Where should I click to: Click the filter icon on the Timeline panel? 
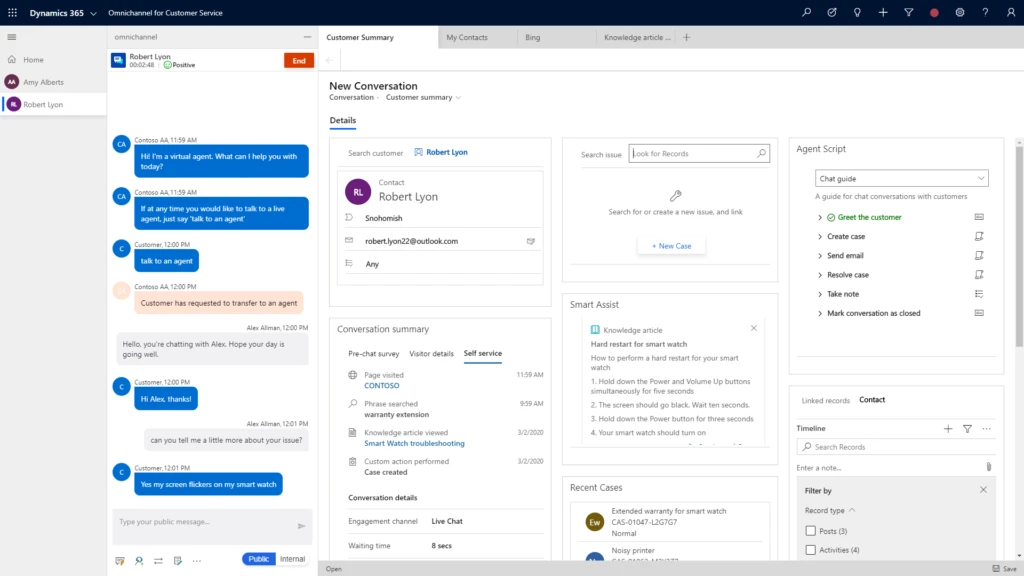(967, 428)
